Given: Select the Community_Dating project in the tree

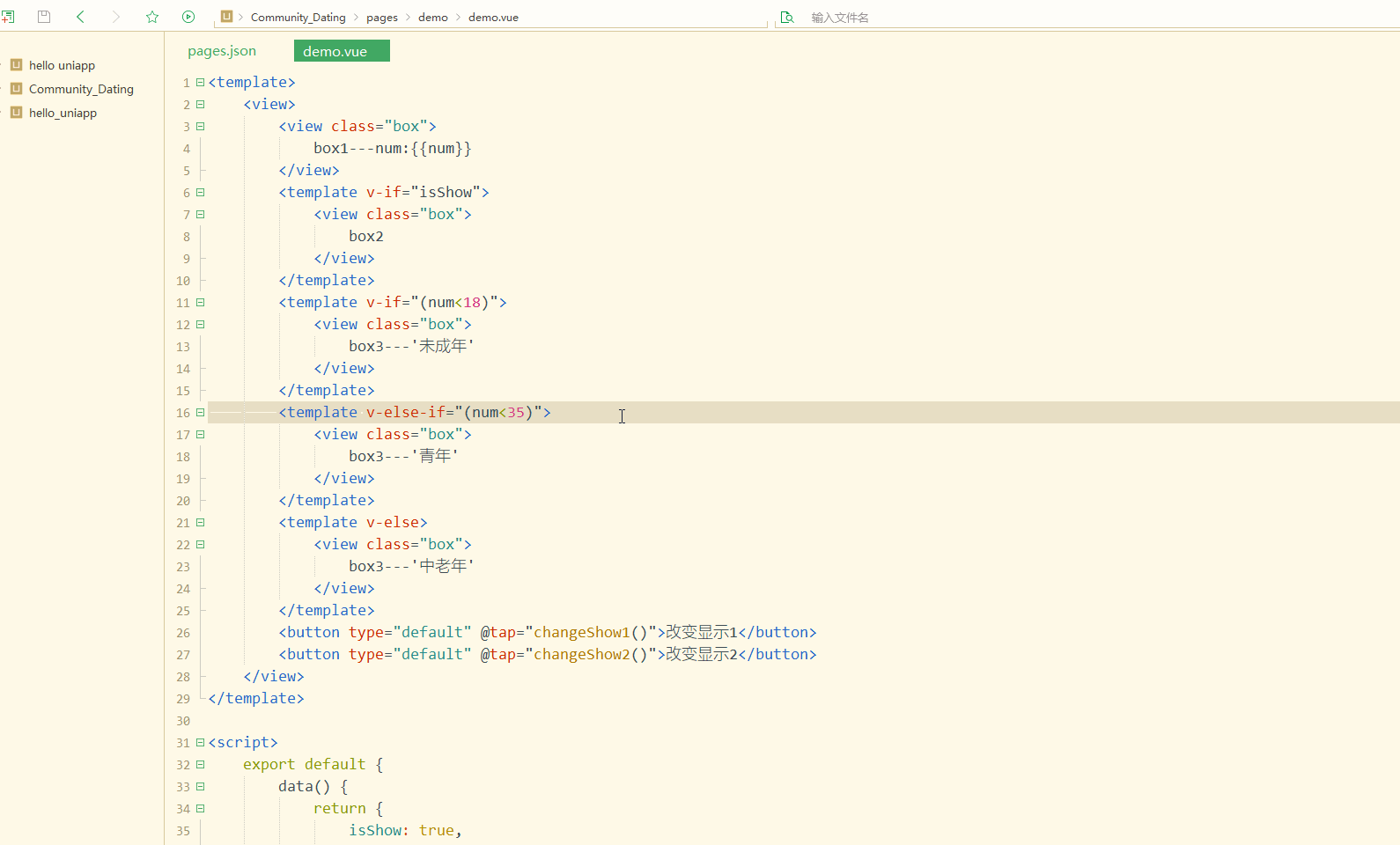Looking at the screenshot, I should (x=81, y=89).
